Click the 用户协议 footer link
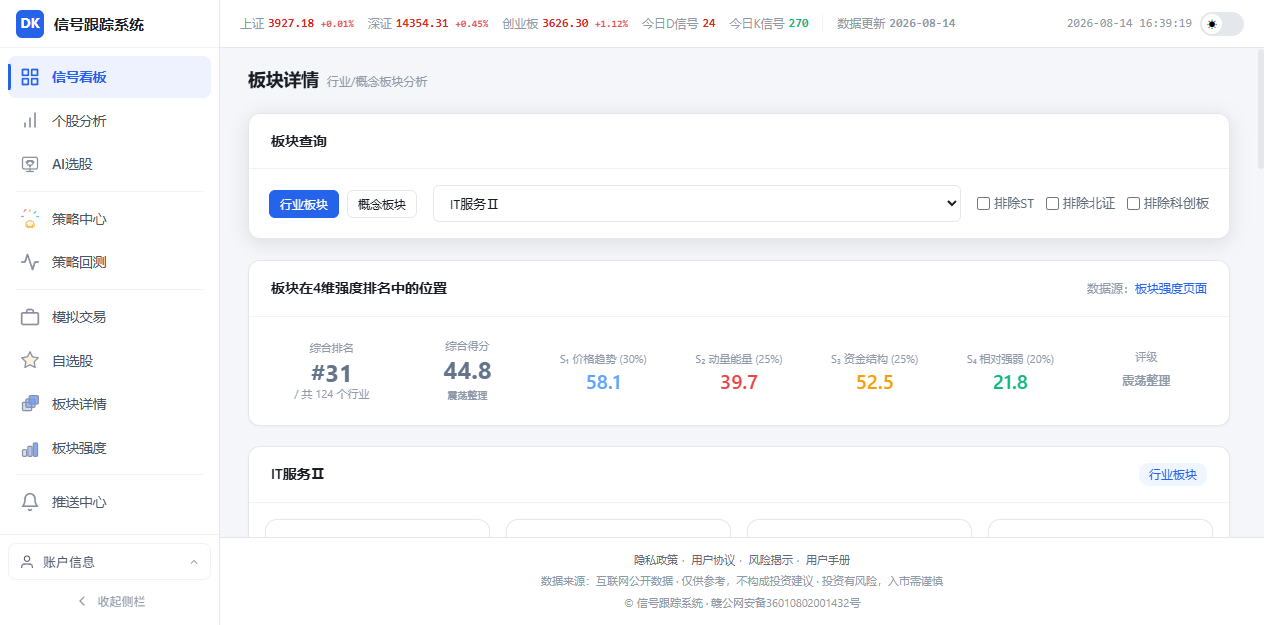The image size is (1264, 625). click(713, 560)
